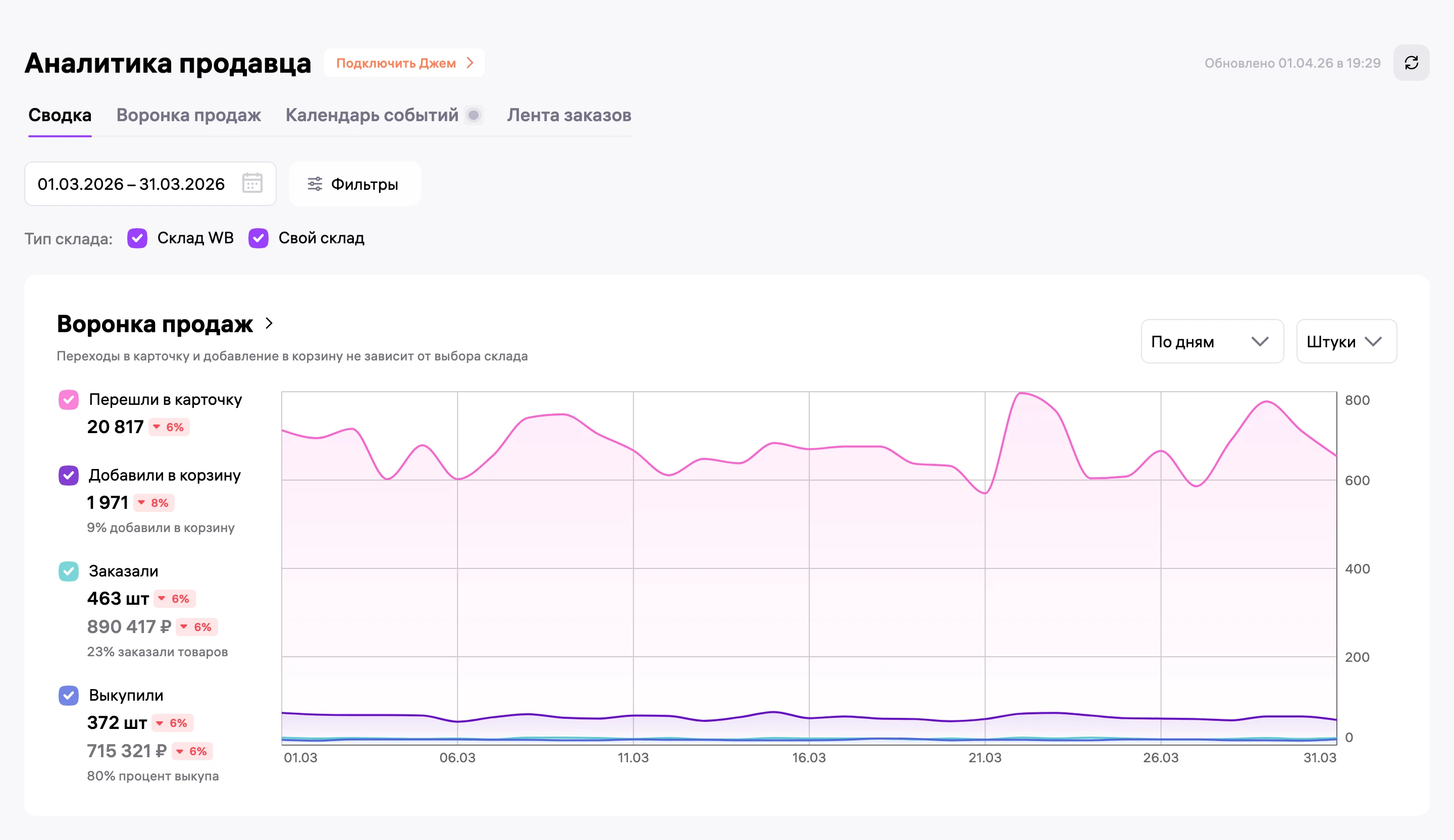Click the 23% заказали товаров text
Screen dimensions: 1454x840
tap(158, 652)
